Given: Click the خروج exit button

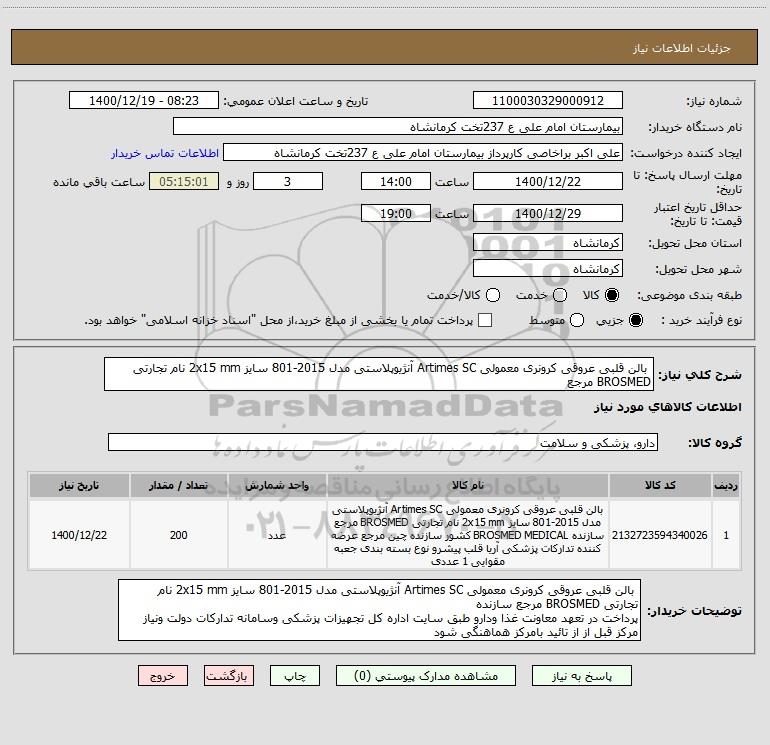Looking at the screenshot, I should tap(163, 676).
